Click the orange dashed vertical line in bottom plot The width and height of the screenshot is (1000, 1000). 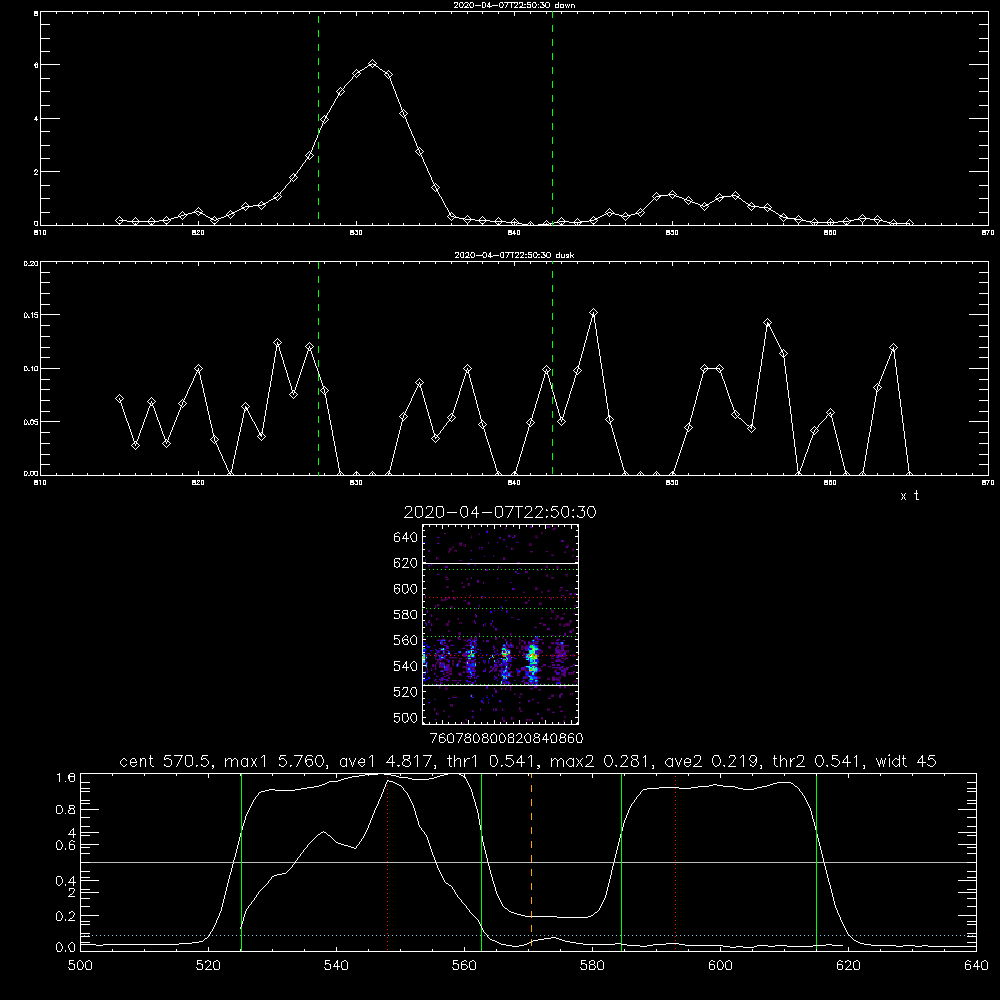[531, 862]
